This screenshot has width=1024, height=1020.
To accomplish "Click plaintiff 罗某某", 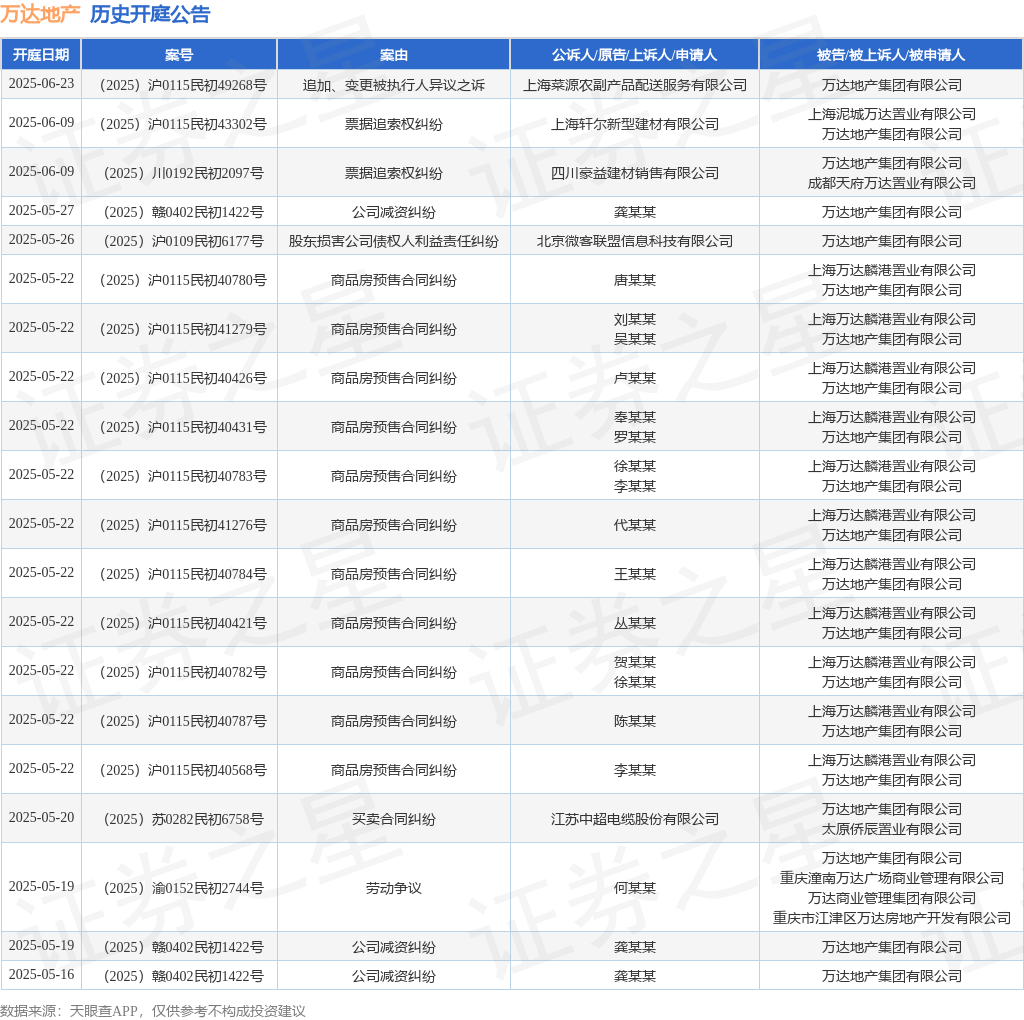I will [635, 438].
